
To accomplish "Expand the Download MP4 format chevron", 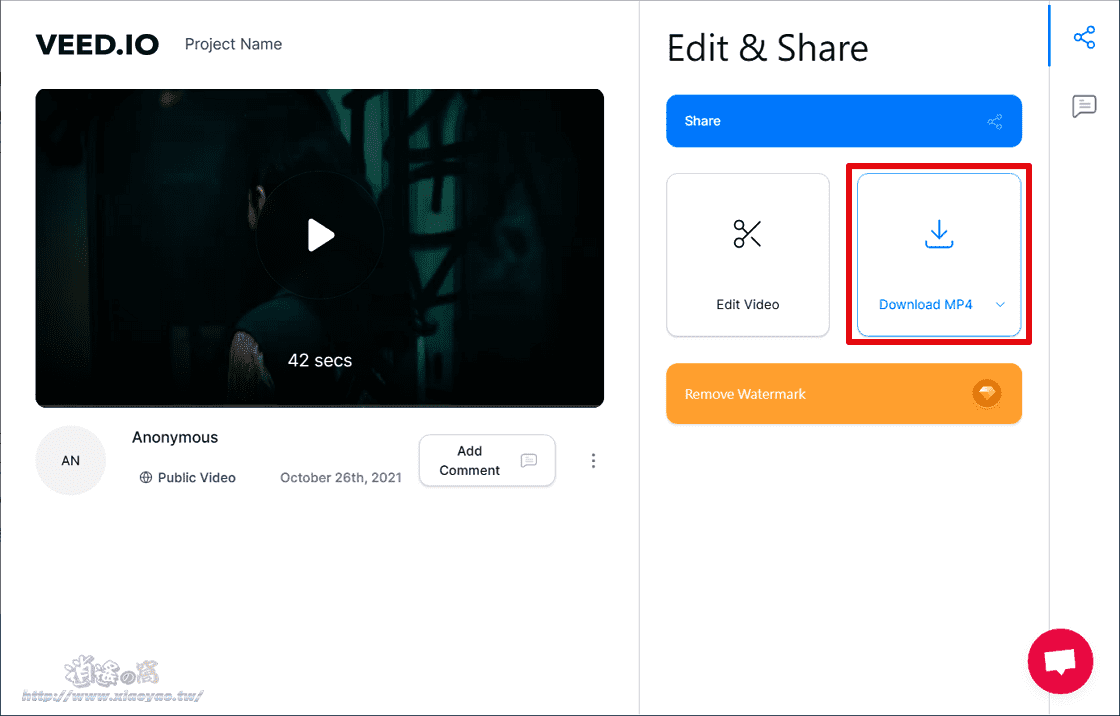I will 1000,305.
